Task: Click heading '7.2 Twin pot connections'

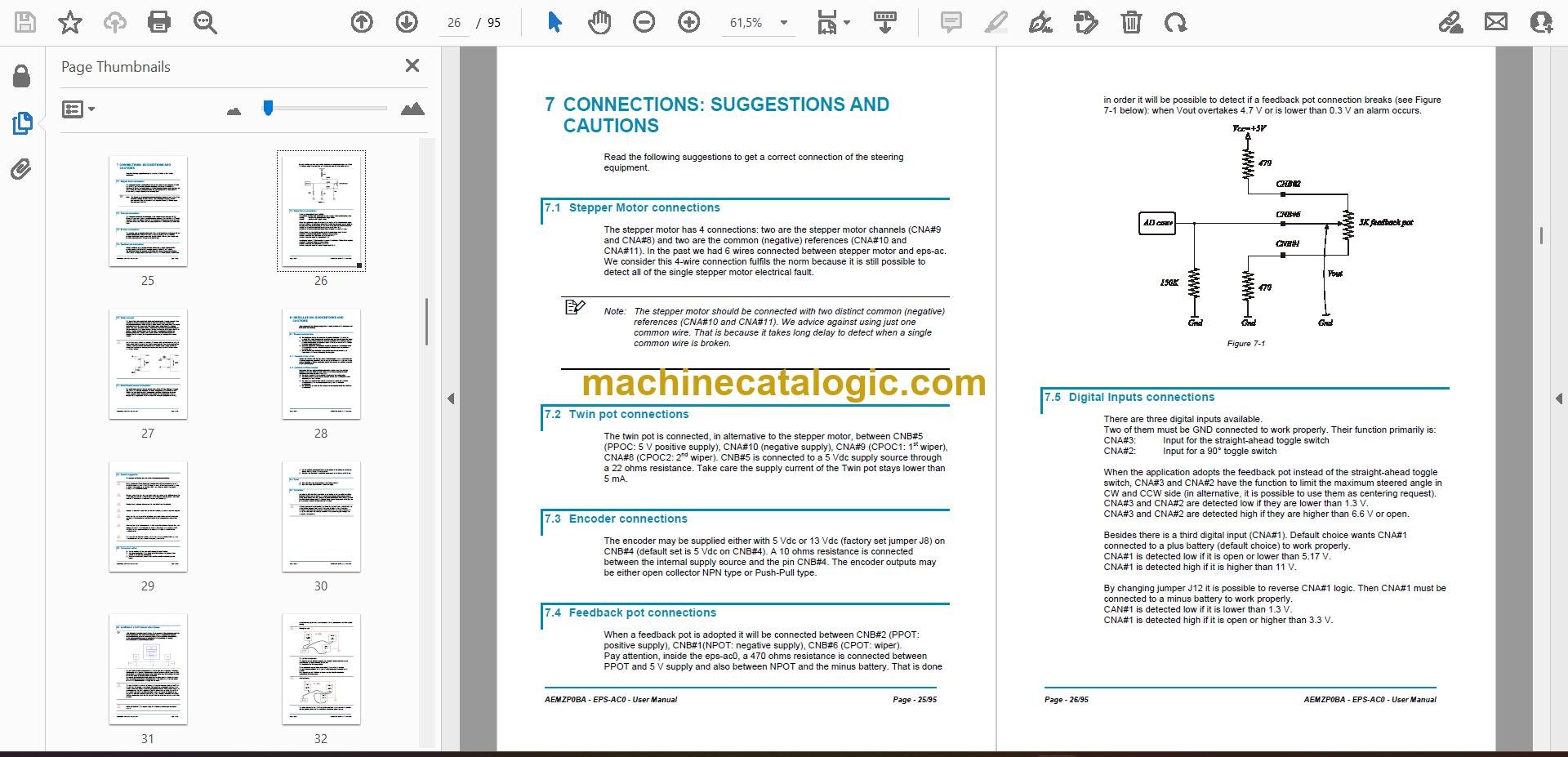Action: (x=617, y=414)
